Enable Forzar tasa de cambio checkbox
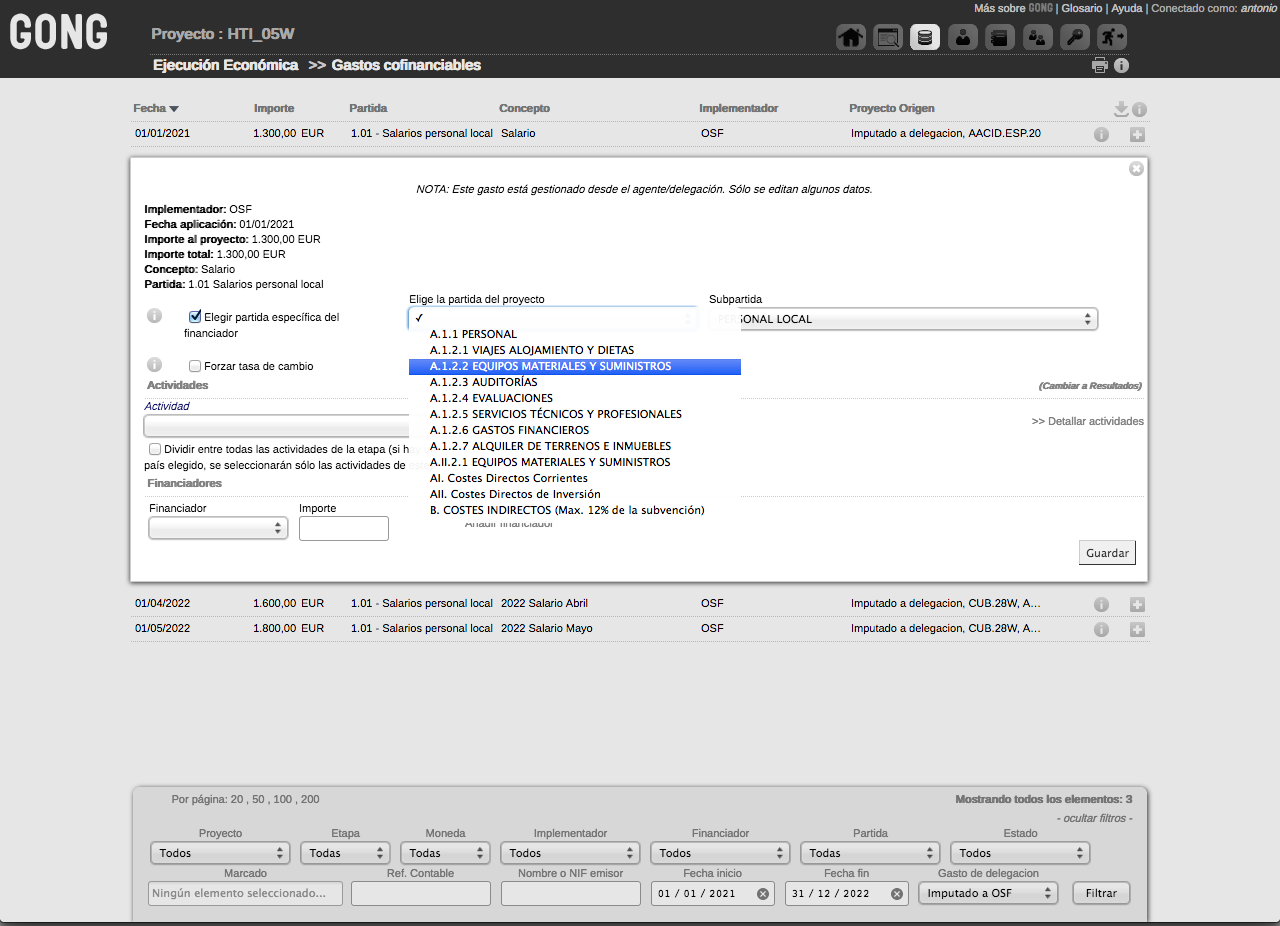The height and width of the screenshot is (926, 1280). pyautogui.click(x=195, y=366)
